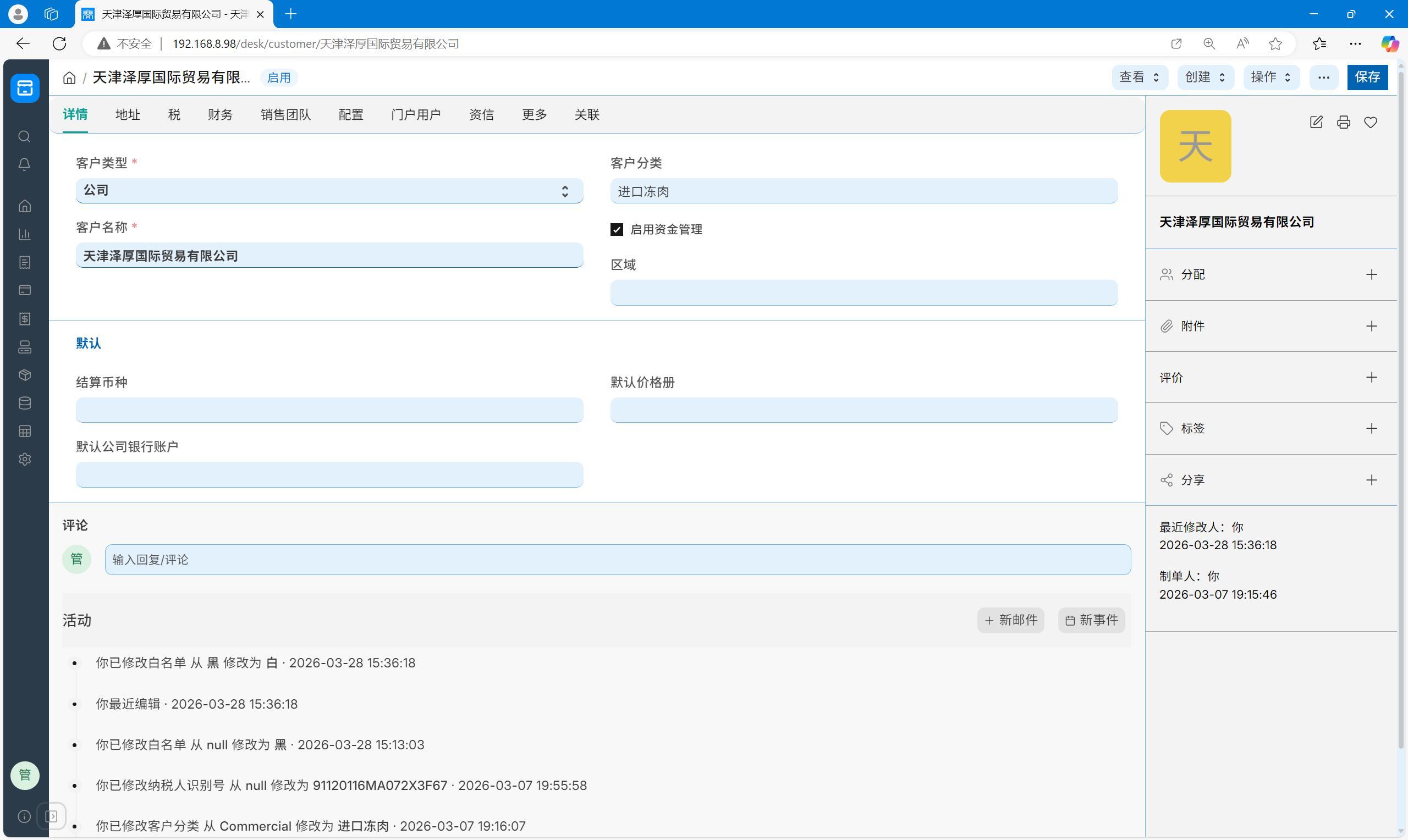Open search from the sidebar magnifier icon
This screenshot has height=840, width=1408.
click(x=24, y=136)
